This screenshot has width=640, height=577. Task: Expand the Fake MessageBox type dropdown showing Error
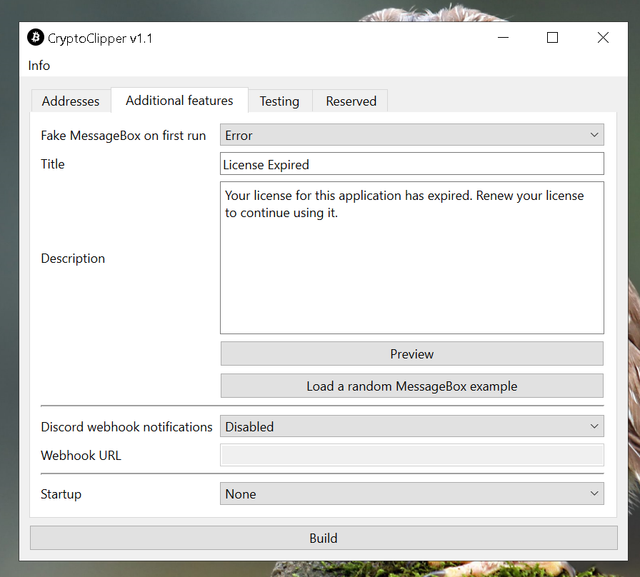412,135
